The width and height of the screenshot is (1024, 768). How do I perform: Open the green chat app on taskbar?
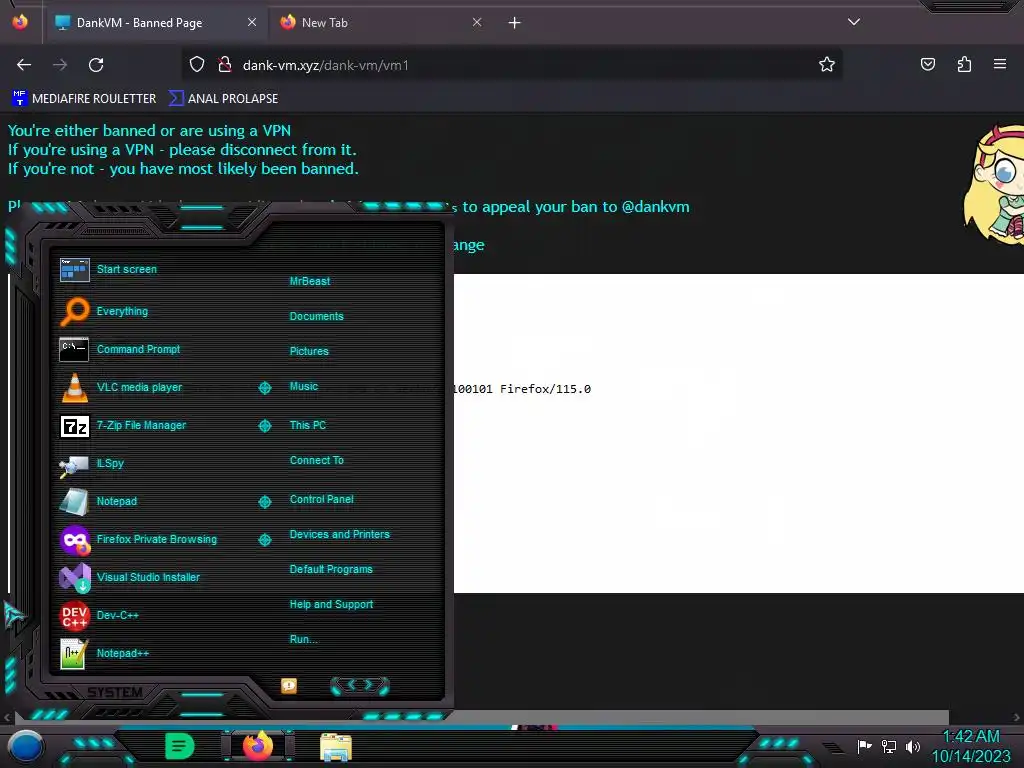point(180,746)
